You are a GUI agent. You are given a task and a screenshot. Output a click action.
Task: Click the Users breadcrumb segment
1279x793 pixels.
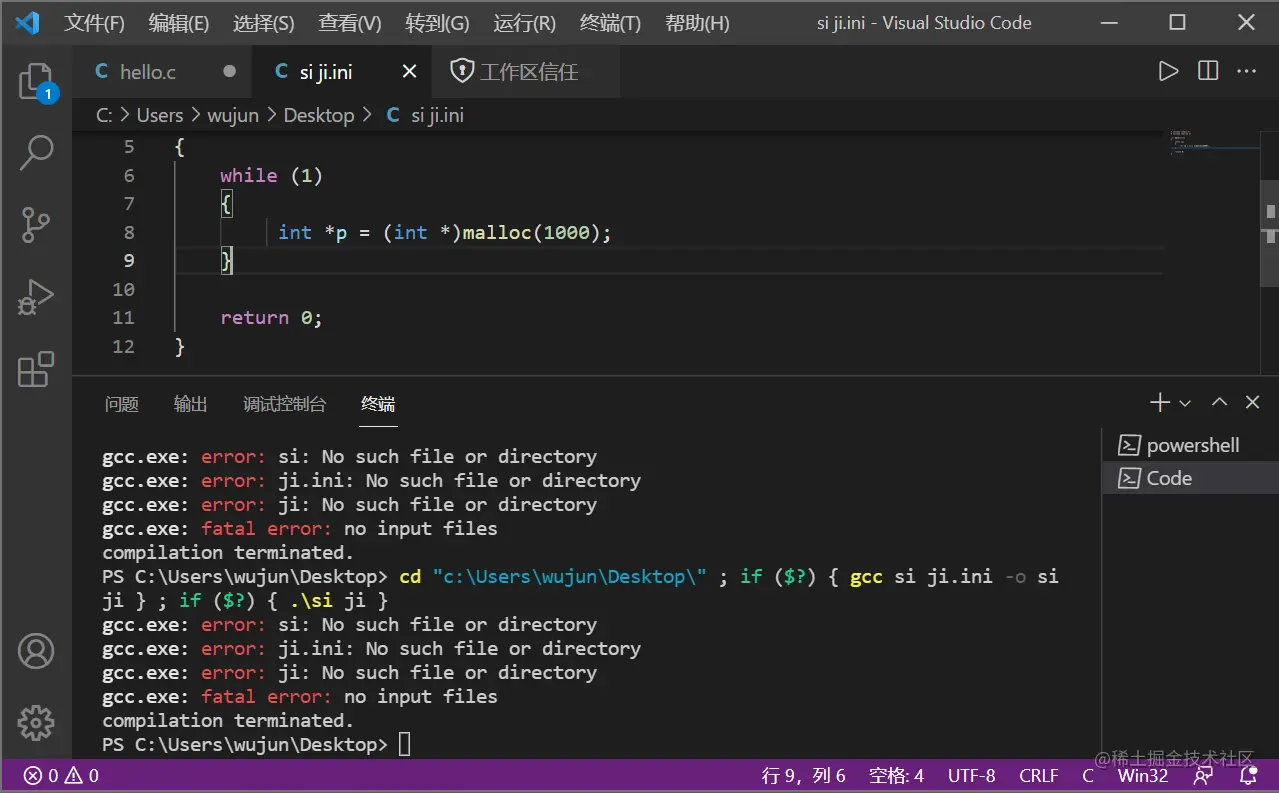click(160, 115)
